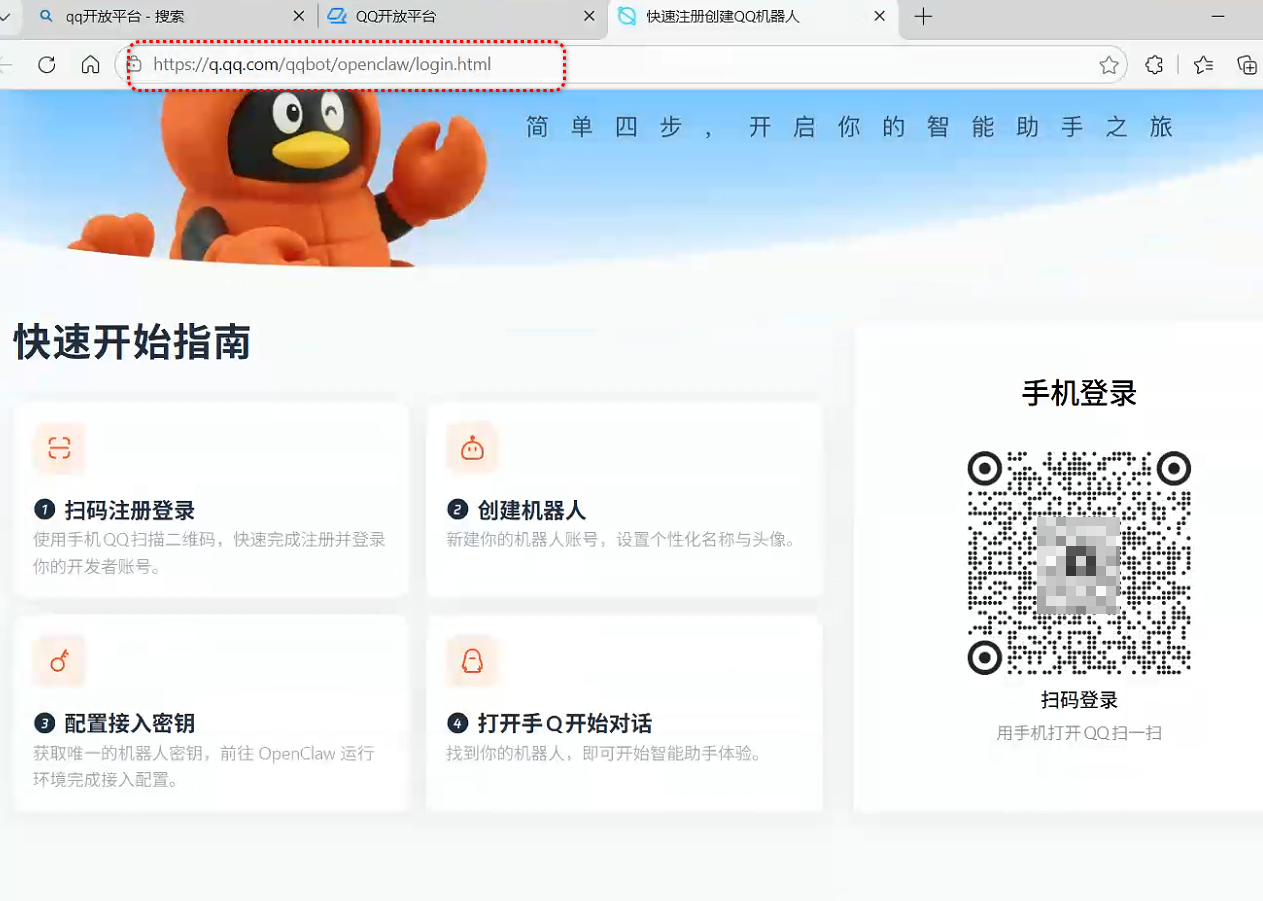Image resolution: width=1263 pixels, height=901 pixels.
Task: Bookmark this page with the star icon
Action: coord(1108,65)
